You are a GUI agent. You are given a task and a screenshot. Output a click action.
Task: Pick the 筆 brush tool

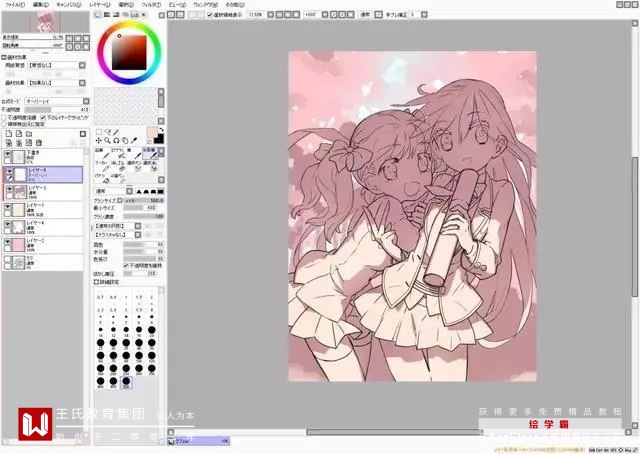tap(134, 154)
